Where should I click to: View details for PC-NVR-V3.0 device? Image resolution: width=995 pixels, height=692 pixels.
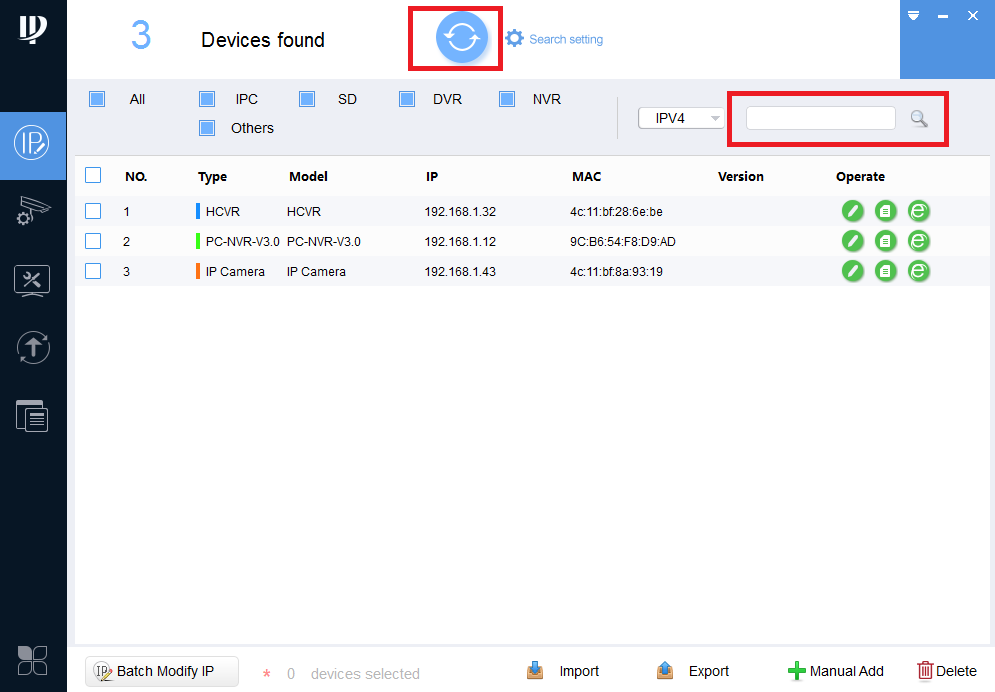(x=885, y=241)
